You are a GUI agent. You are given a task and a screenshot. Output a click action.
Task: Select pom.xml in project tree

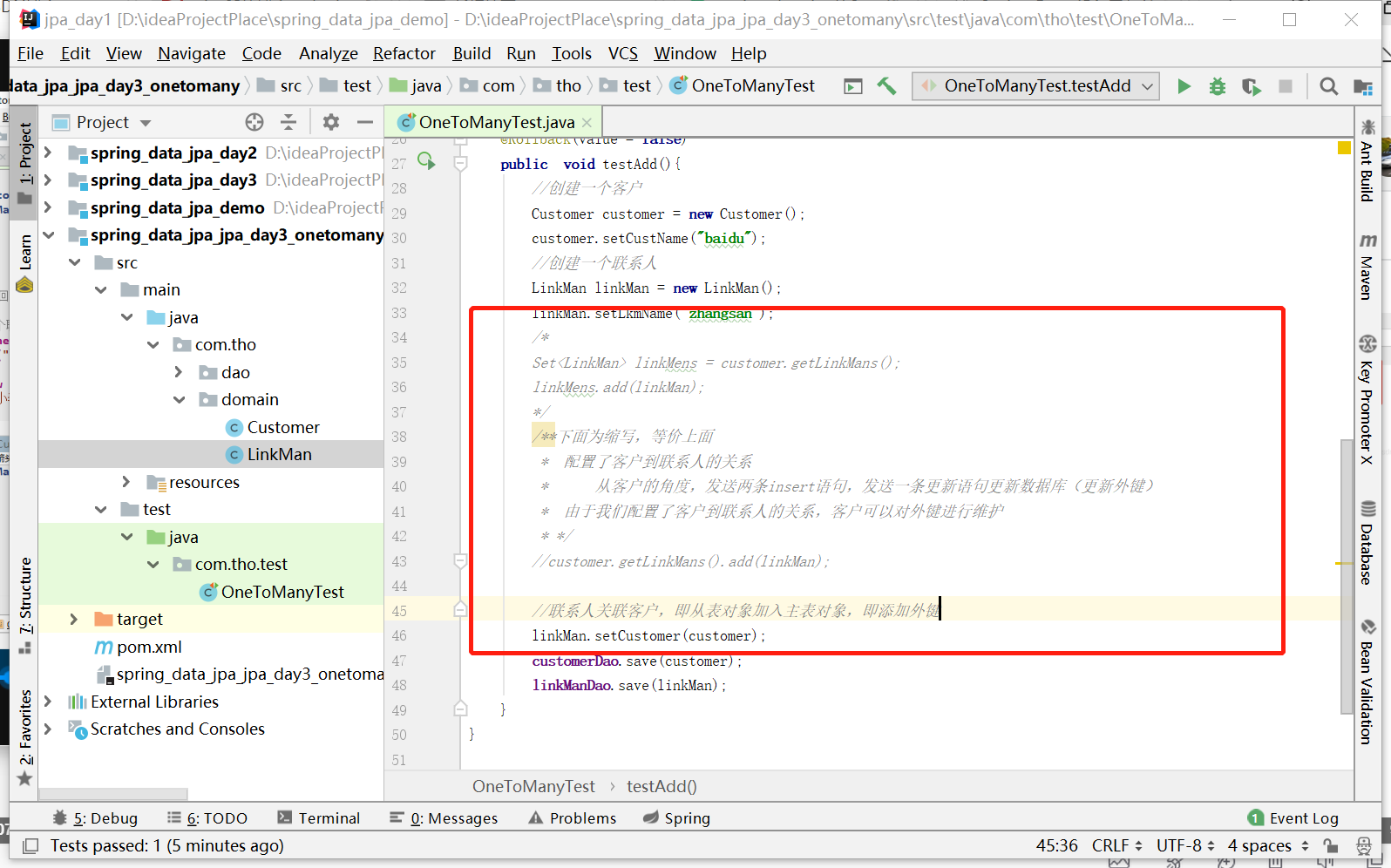139,648
